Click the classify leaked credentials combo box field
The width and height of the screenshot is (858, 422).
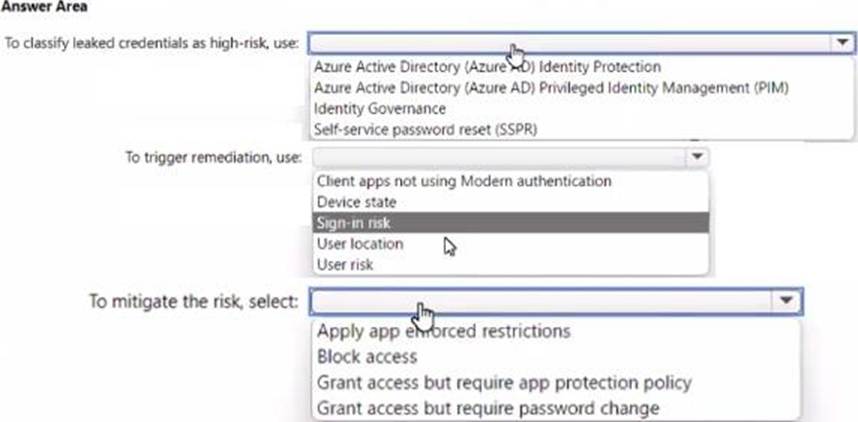point(581,43)
